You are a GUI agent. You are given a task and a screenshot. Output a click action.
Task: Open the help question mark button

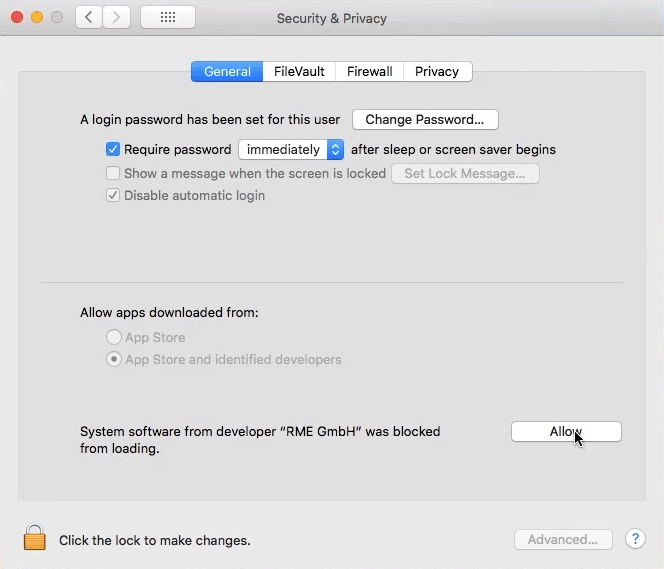(x=635, y=539)
